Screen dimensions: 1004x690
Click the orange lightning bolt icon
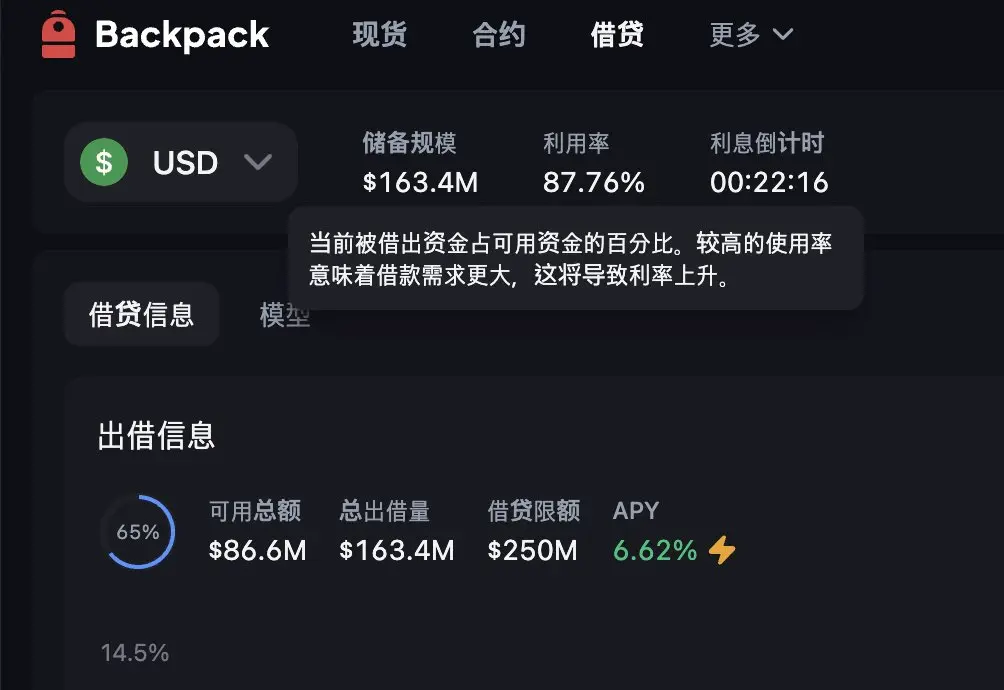(x=722, y=550)
